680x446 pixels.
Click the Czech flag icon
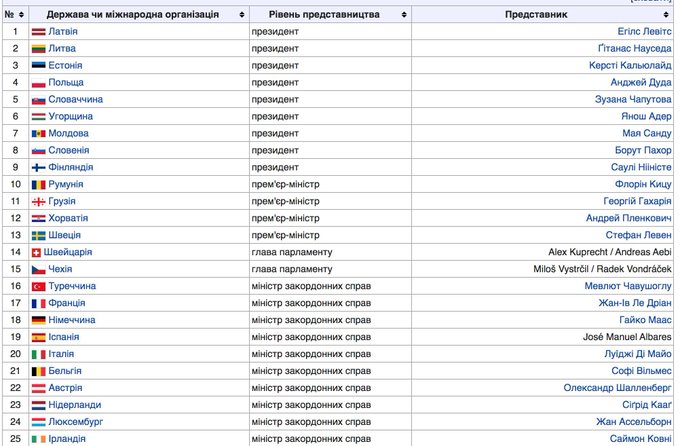click(39, 269)
